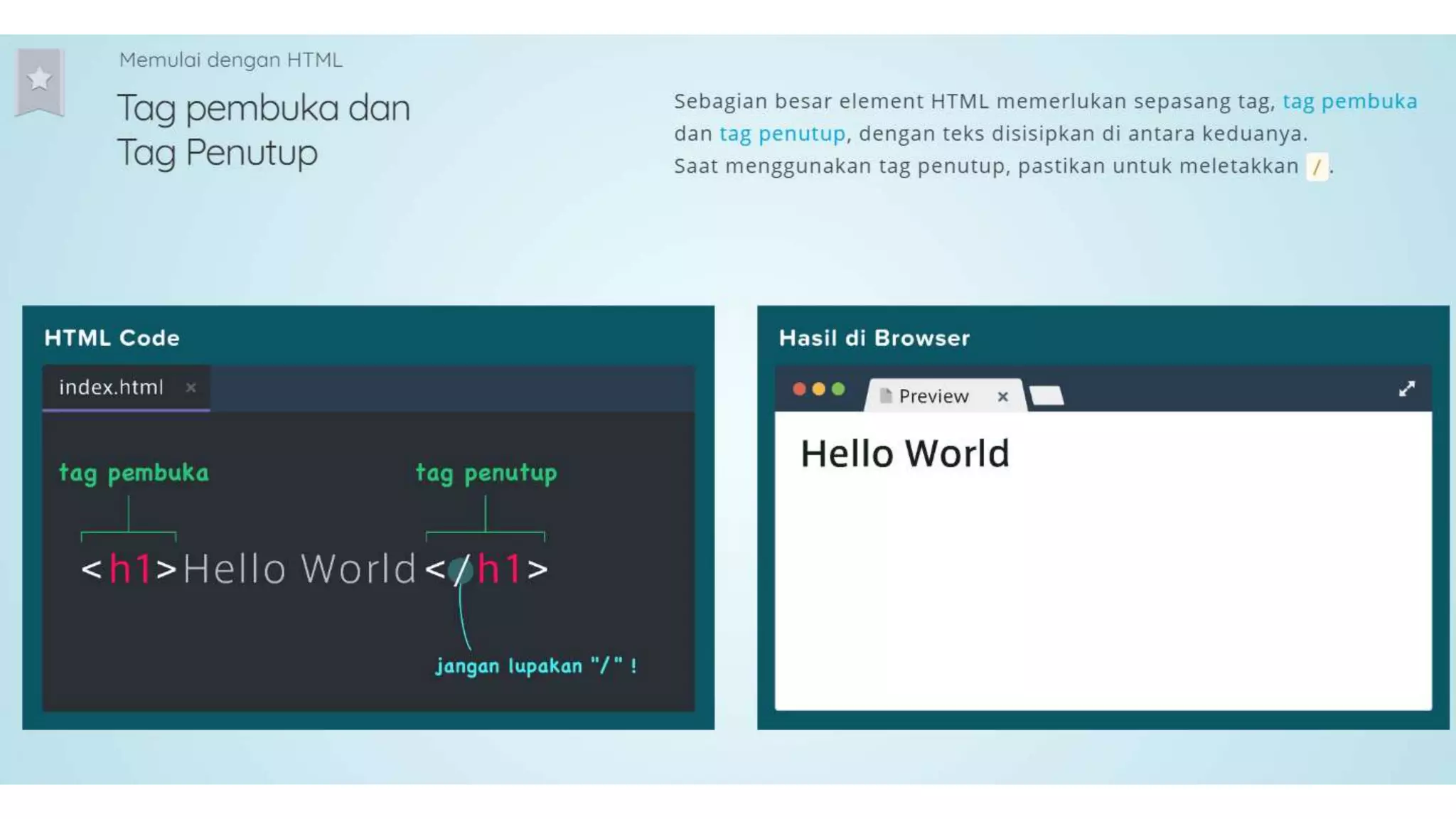Click the "tag penutup" link
This screenshot has height=819, width=1456.
pos(782,134)
